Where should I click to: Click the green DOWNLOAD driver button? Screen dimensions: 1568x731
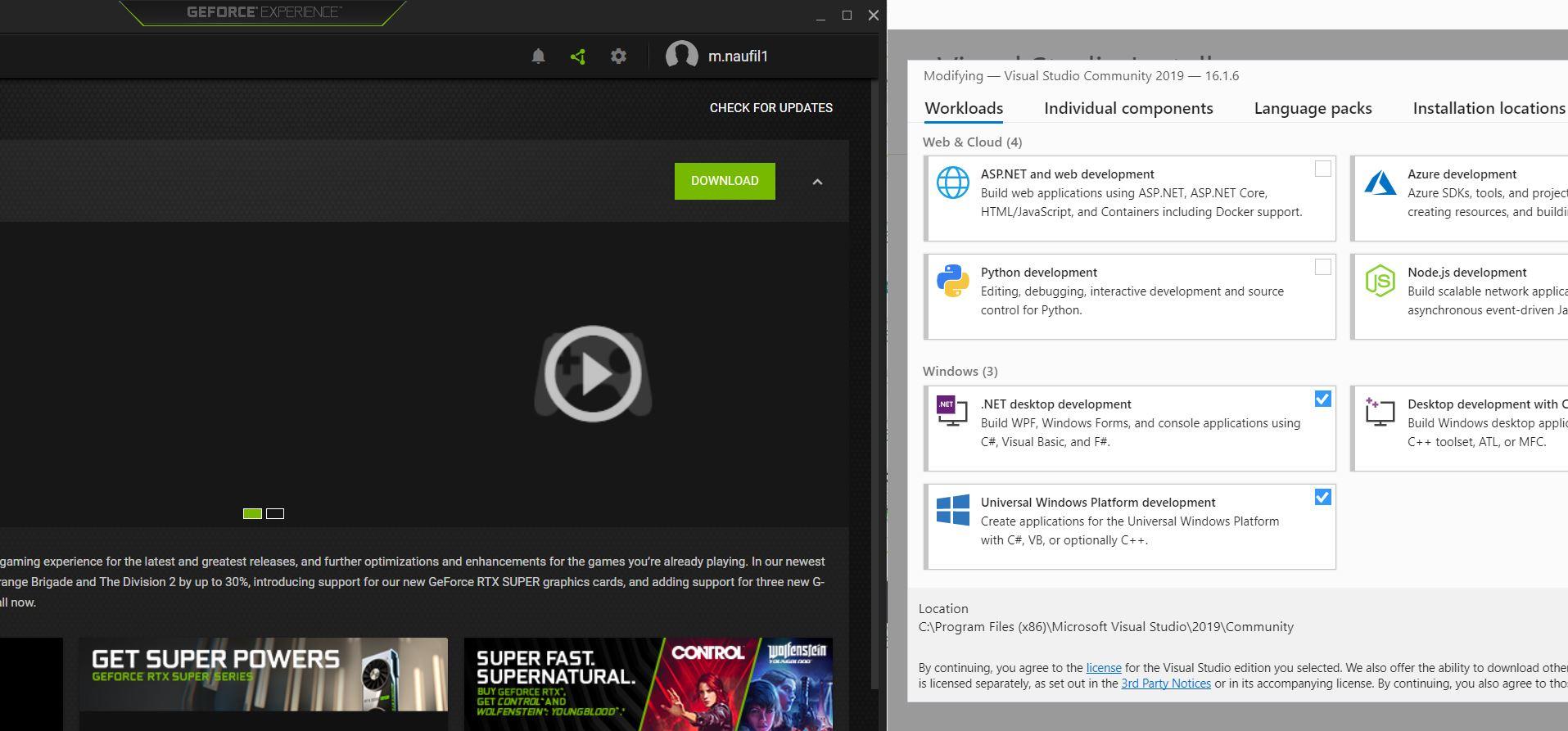pos(725,181)
